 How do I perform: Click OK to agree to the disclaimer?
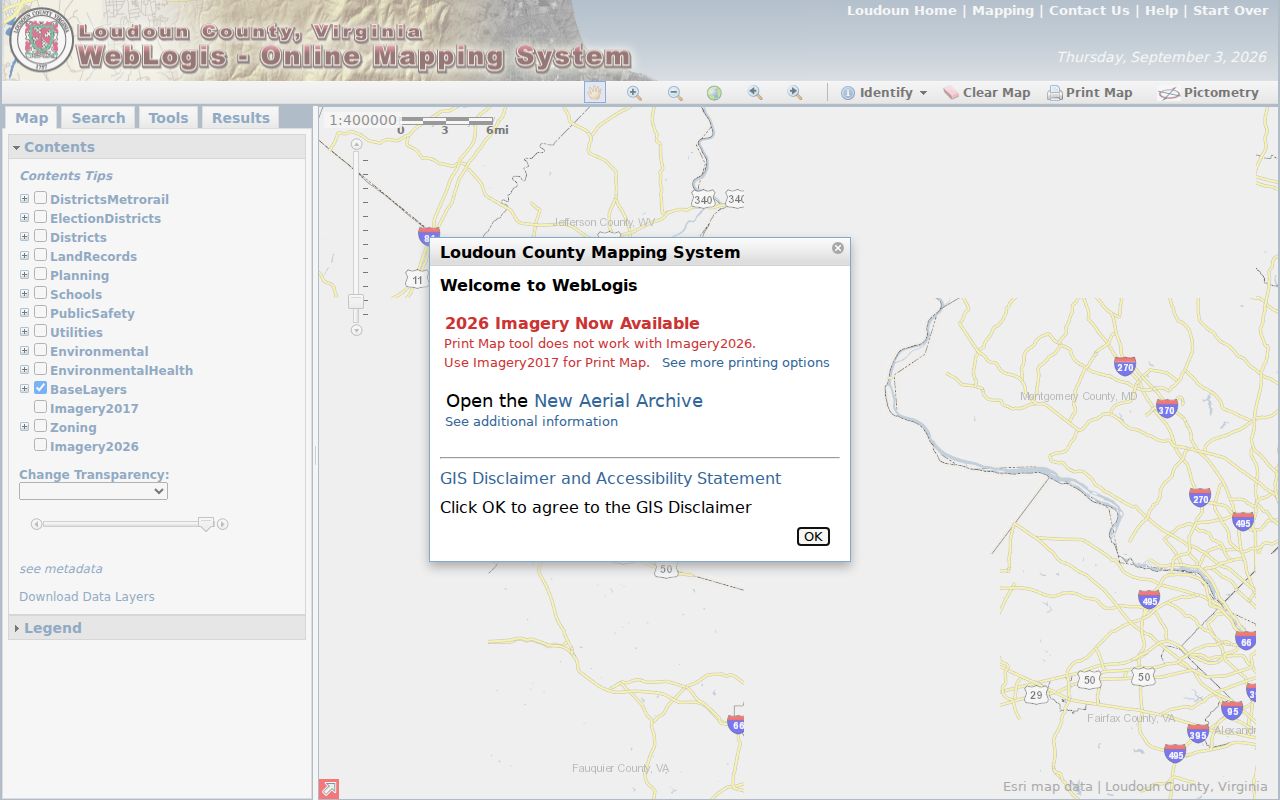point(813,536)
